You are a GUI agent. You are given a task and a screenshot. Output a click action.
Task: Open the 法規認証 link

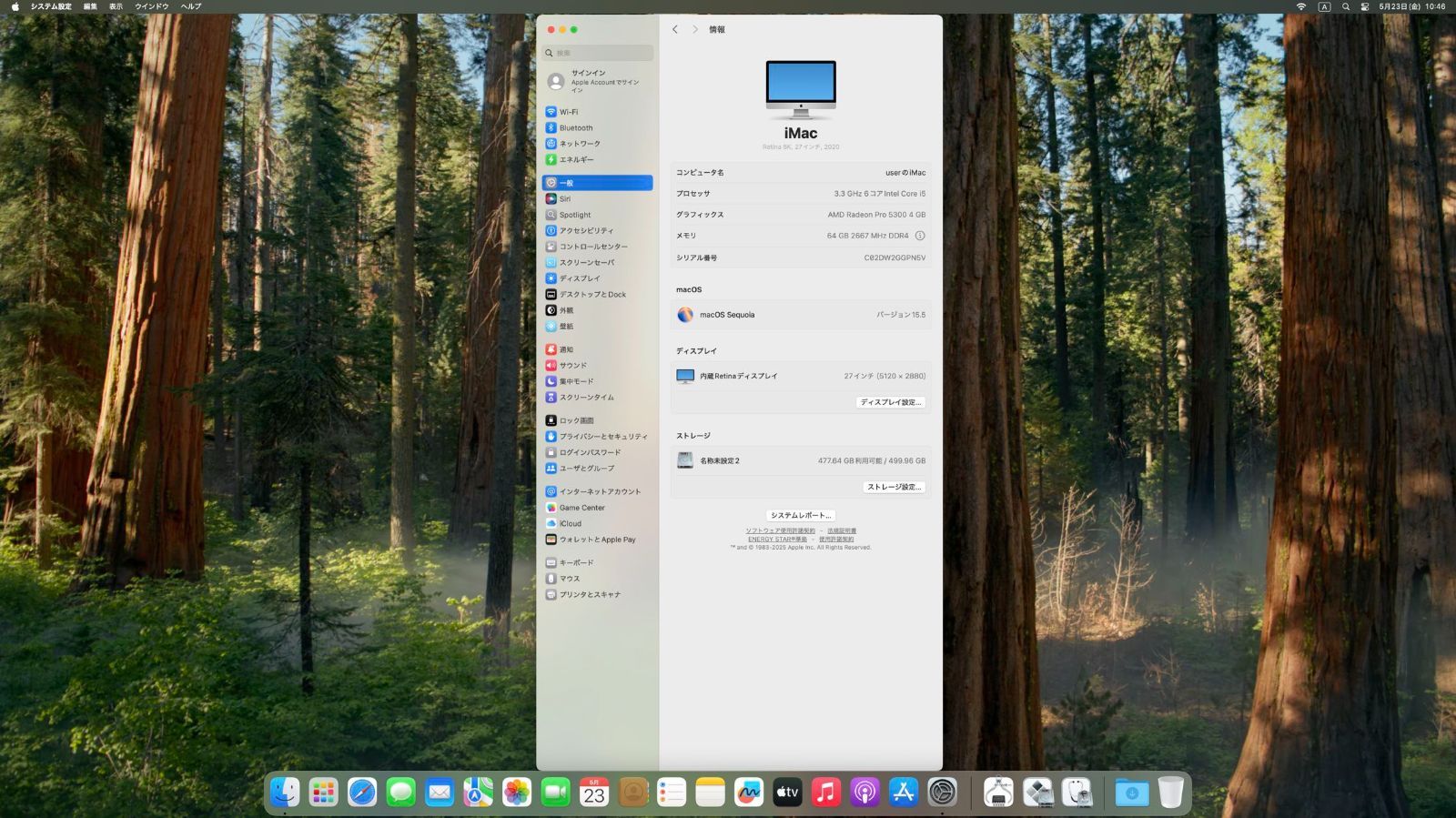tap(842, 530)
